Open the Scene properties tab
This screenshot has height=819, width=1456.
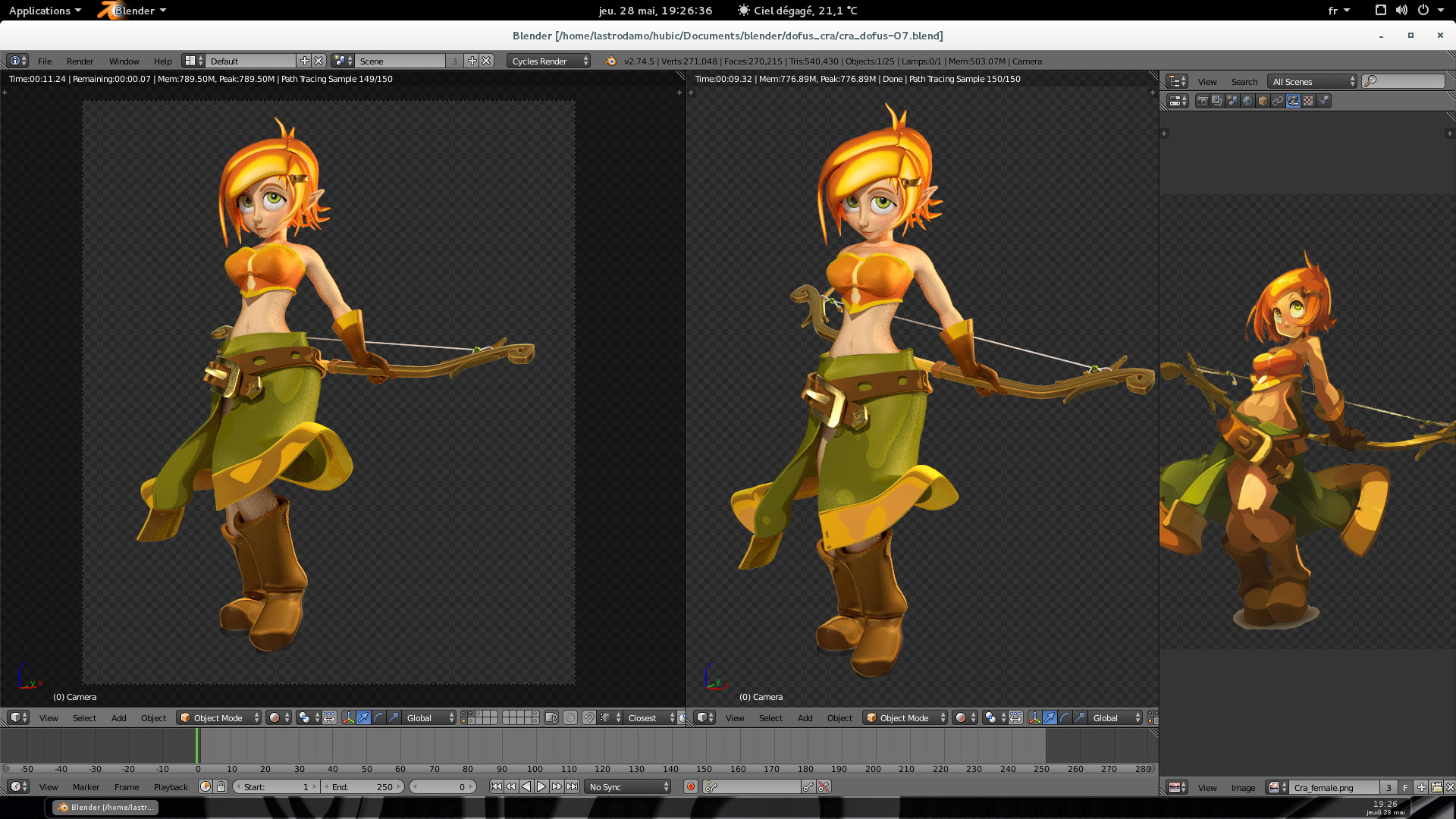[1232, 101]
